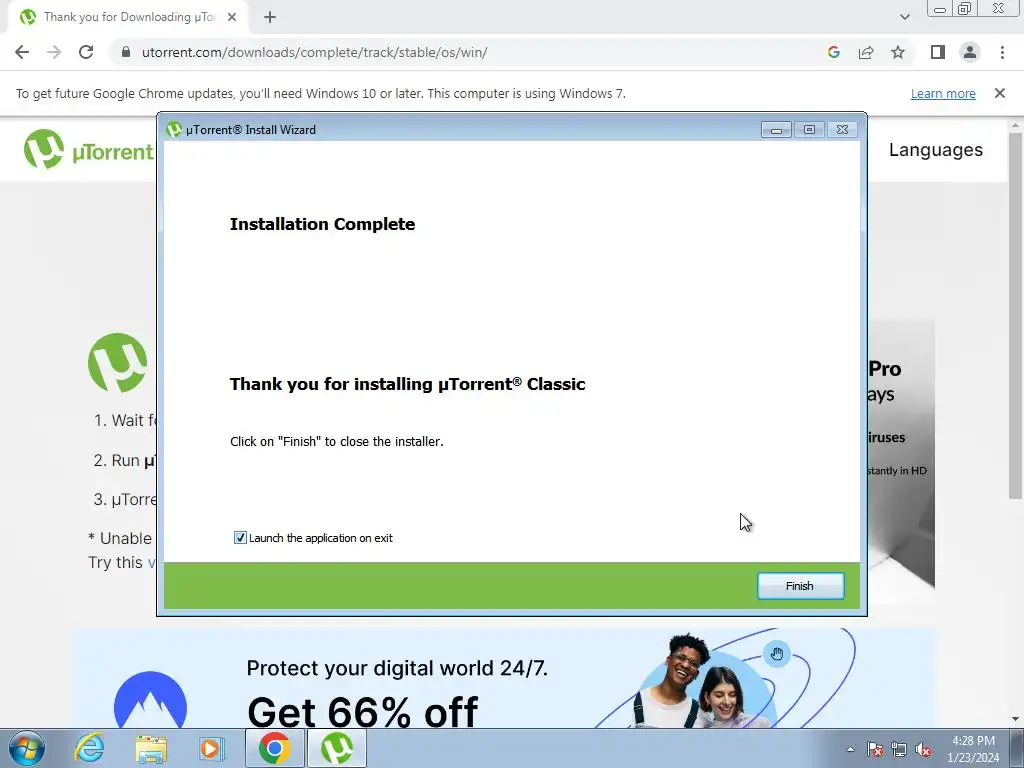Click the network tray icon
Viewport: 1024px width, 768px height.
click(x=899, y=750)
